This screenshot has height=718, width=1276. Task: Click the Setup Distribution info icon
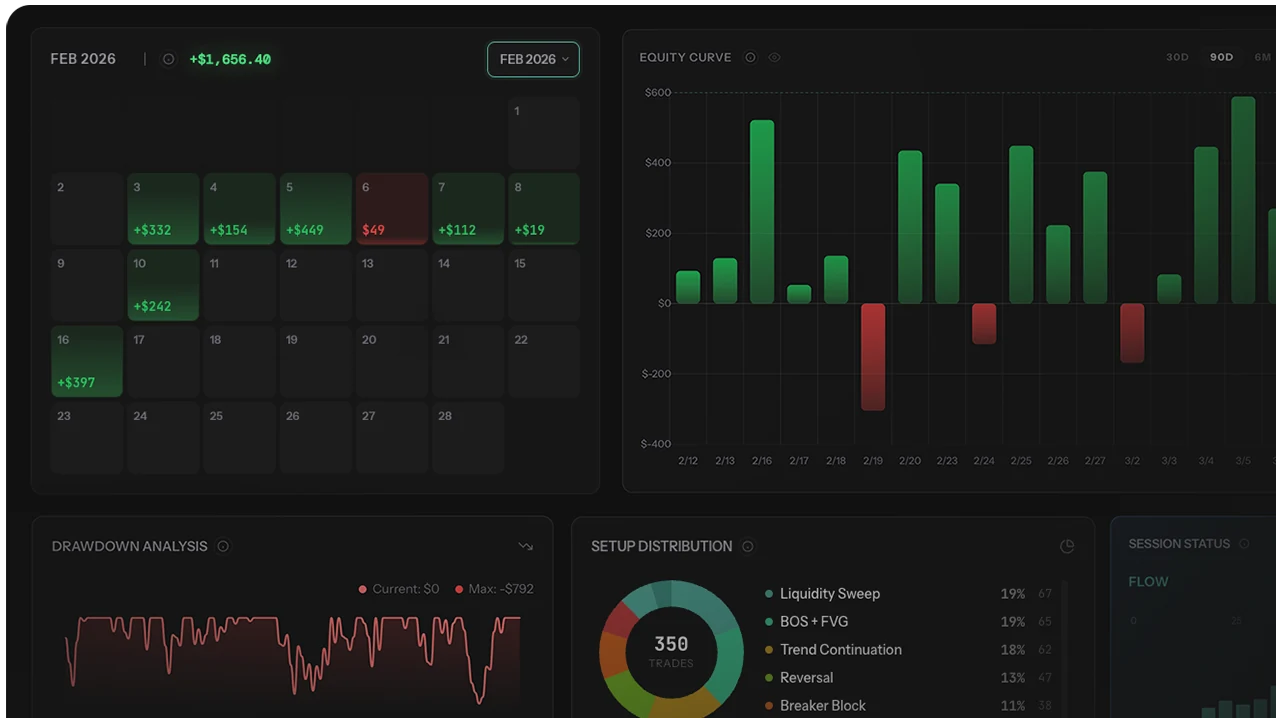click(x=747, y=546)
